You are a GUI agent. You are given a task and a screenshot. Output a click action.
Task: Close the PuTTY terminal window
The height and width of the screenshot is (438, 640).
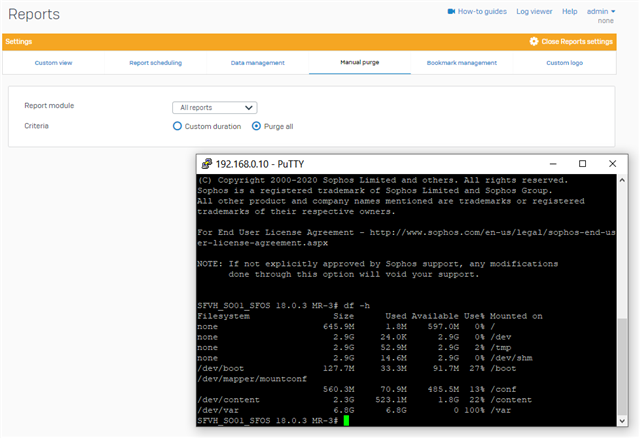pos(612,164)
